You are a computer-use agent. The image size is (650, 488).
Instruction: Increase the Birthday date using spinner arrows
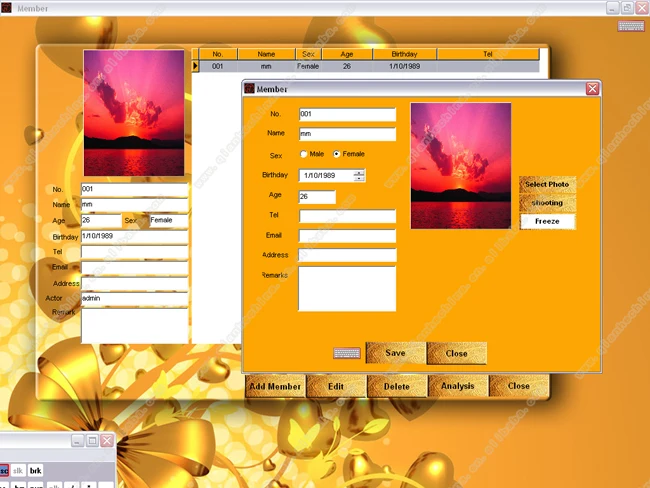pos(359,172)
